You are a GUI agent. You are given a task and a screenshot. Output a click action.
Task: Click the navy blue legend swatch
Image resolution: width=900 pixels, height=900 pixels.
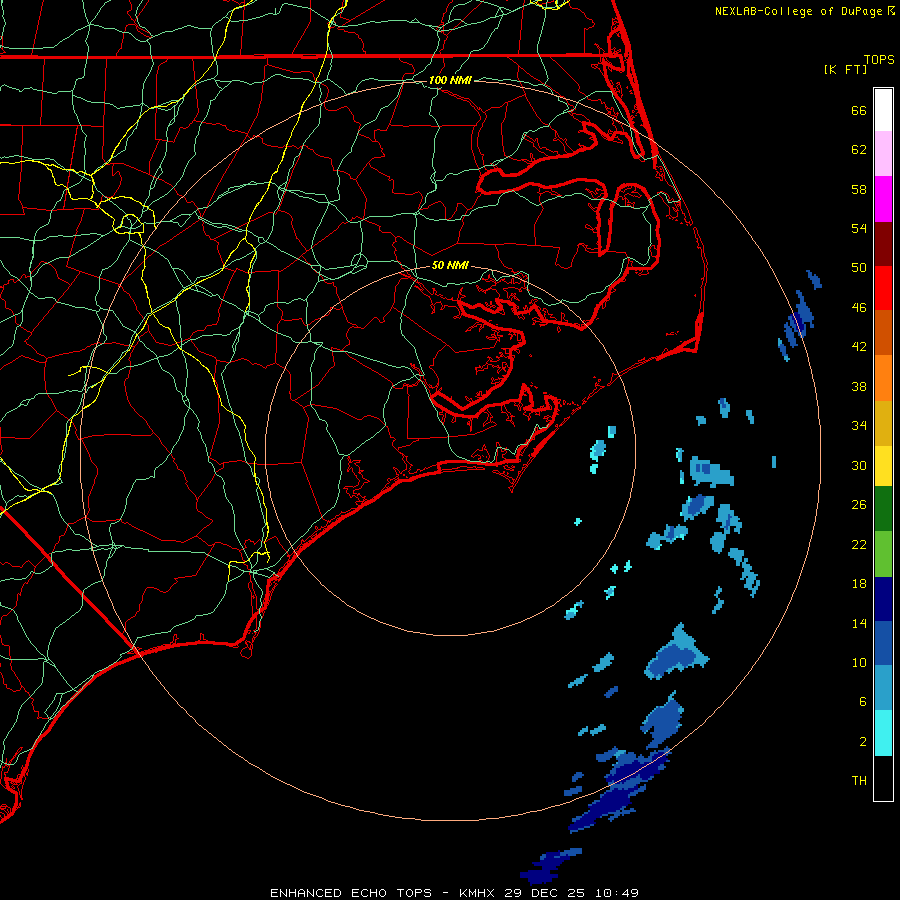pyautogui.click(x=883, y=599)
